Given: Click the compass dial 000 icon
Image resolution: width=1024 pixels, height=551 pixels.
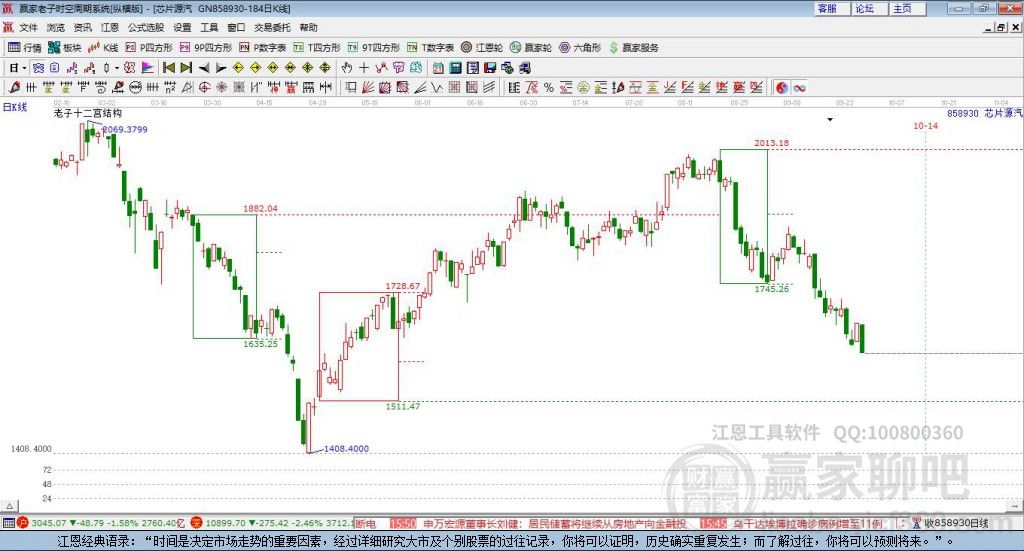Looking at the screenshot, I should point(135,87).
